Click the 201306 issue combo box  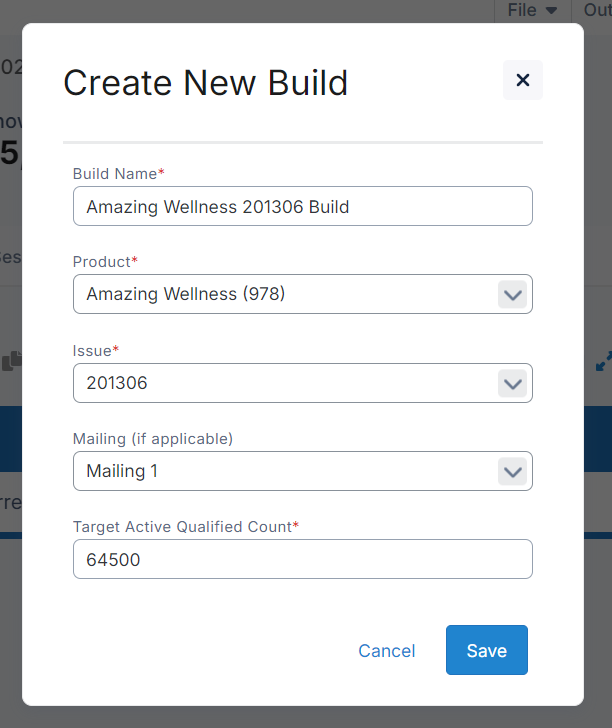285,383
